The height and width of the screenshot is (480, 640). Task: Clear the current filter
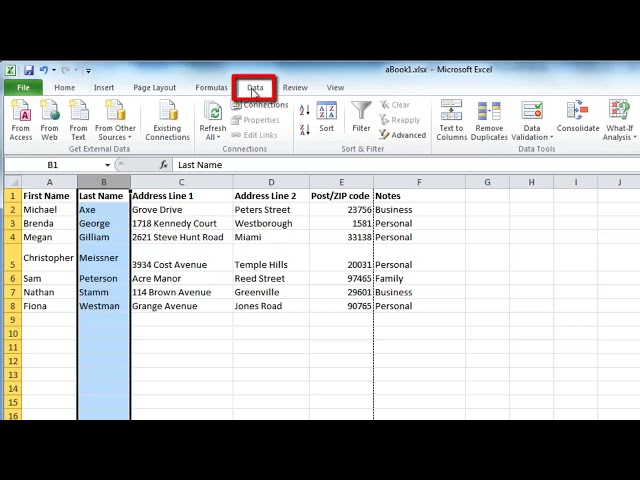(x=395, y=105)
